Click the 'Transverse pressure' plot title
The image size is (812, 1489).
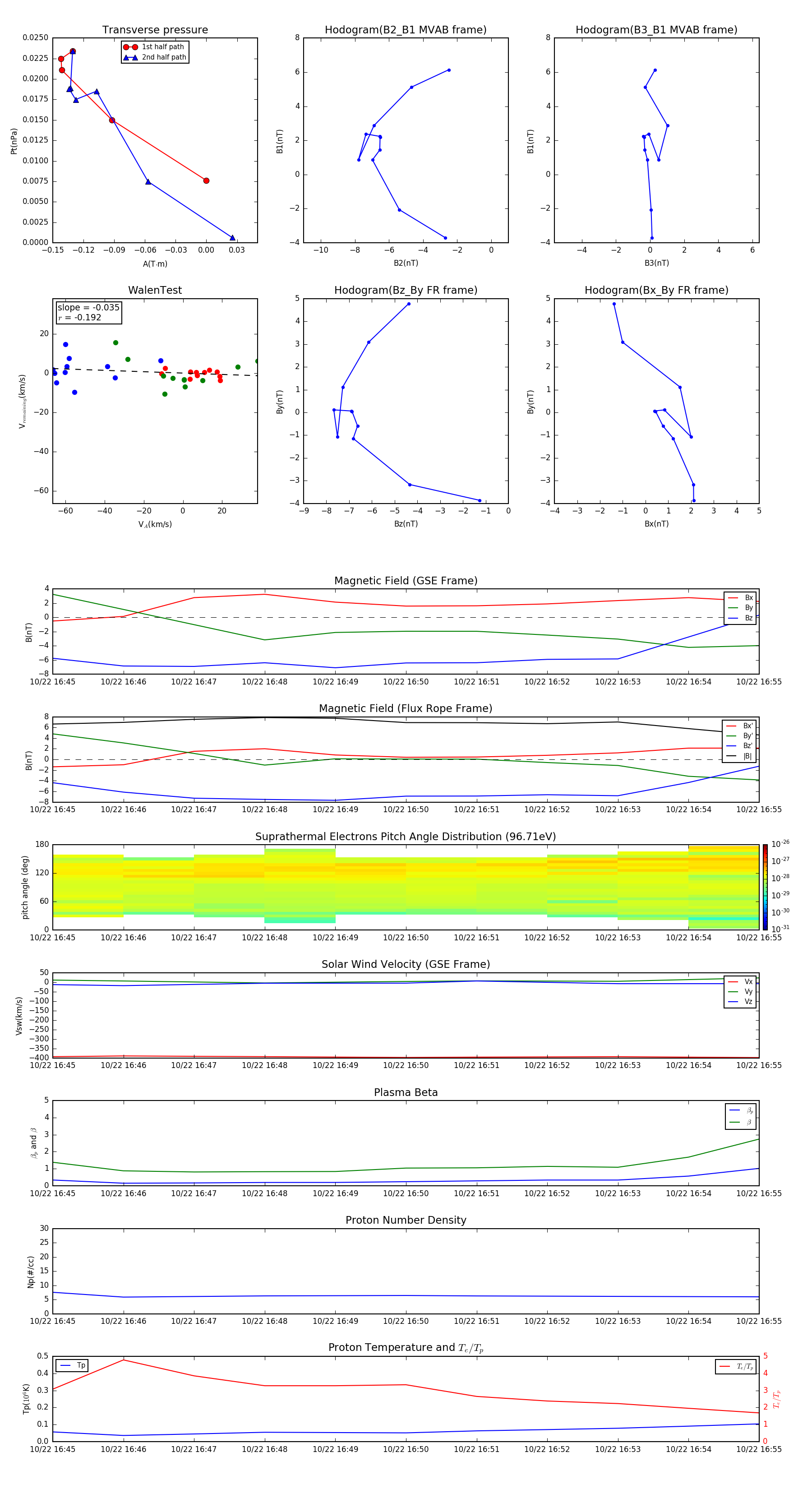point(155,30)
